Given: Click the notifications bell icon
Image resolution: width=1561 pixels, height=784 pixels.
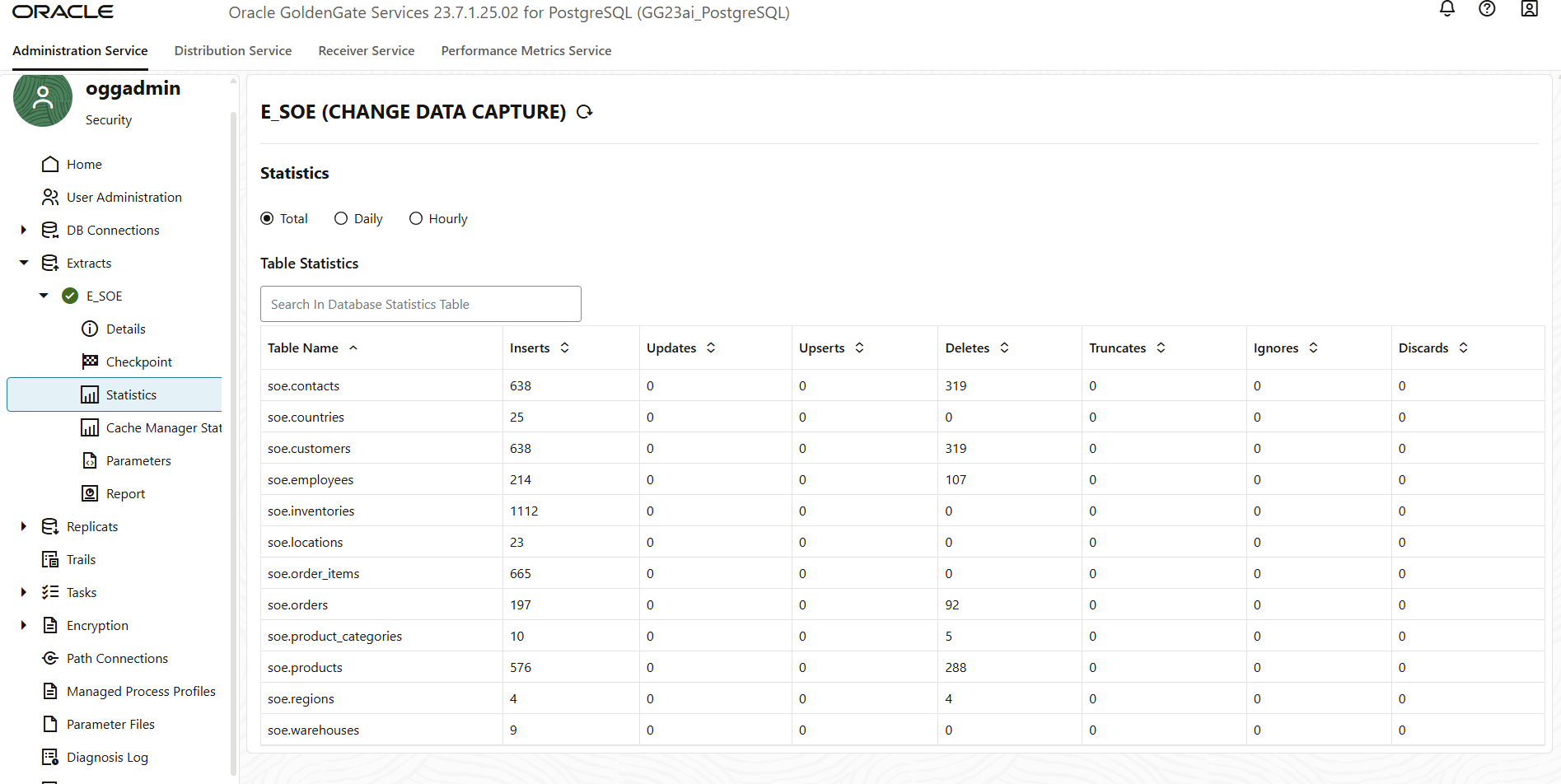Looking at the screenshot, I should 1447,9.
